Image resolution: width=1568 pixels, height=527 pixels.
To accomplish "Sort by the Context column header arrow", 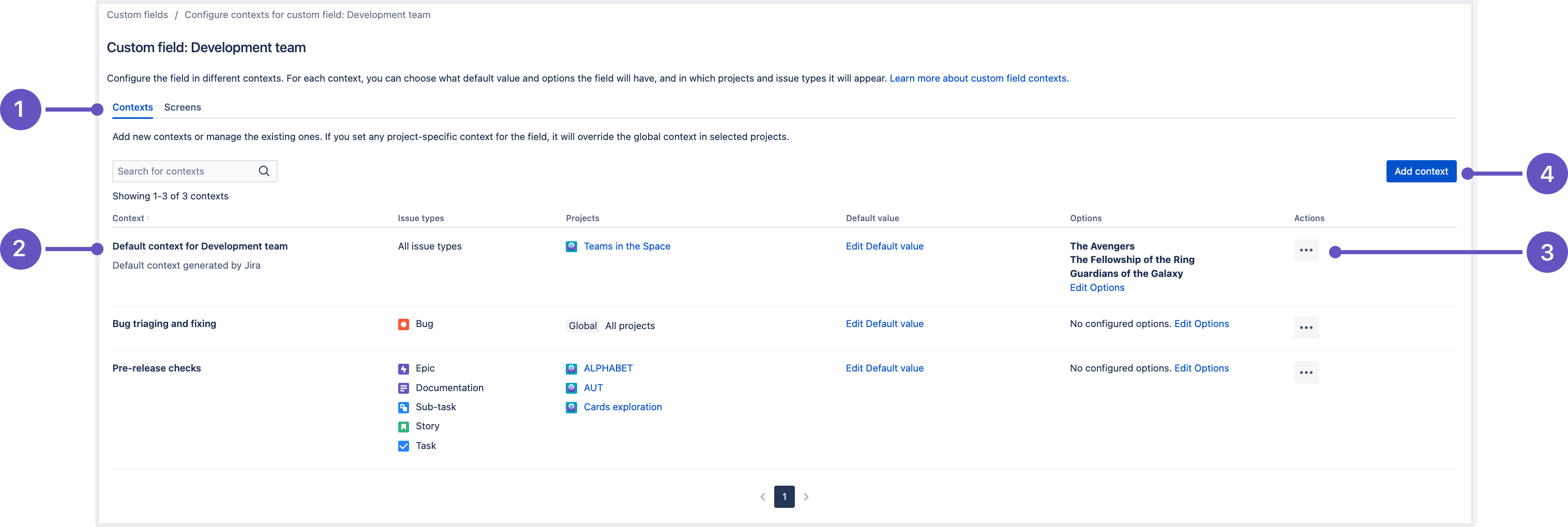I will point(148,218).
